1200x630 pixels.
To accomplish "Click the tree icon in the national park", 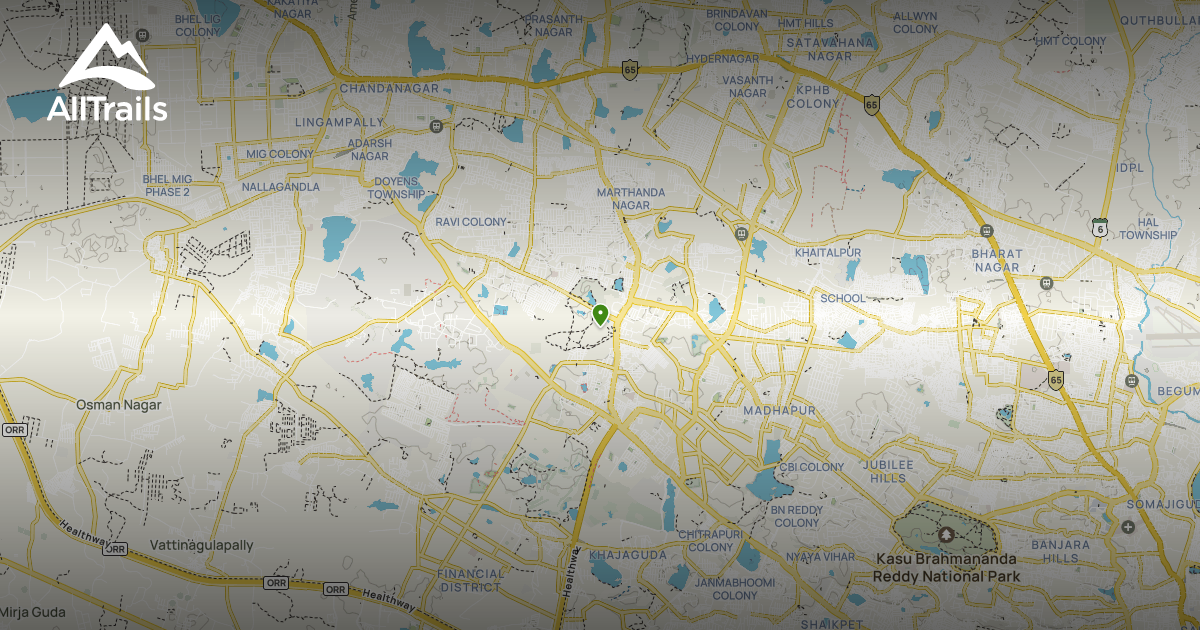I will [947, 534].
